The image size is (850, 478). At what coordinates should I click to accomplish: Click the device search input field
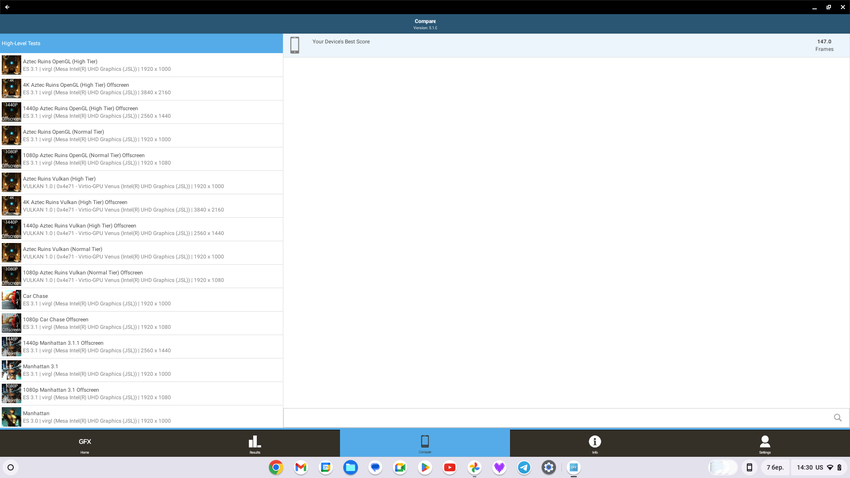tap(555, 418)
